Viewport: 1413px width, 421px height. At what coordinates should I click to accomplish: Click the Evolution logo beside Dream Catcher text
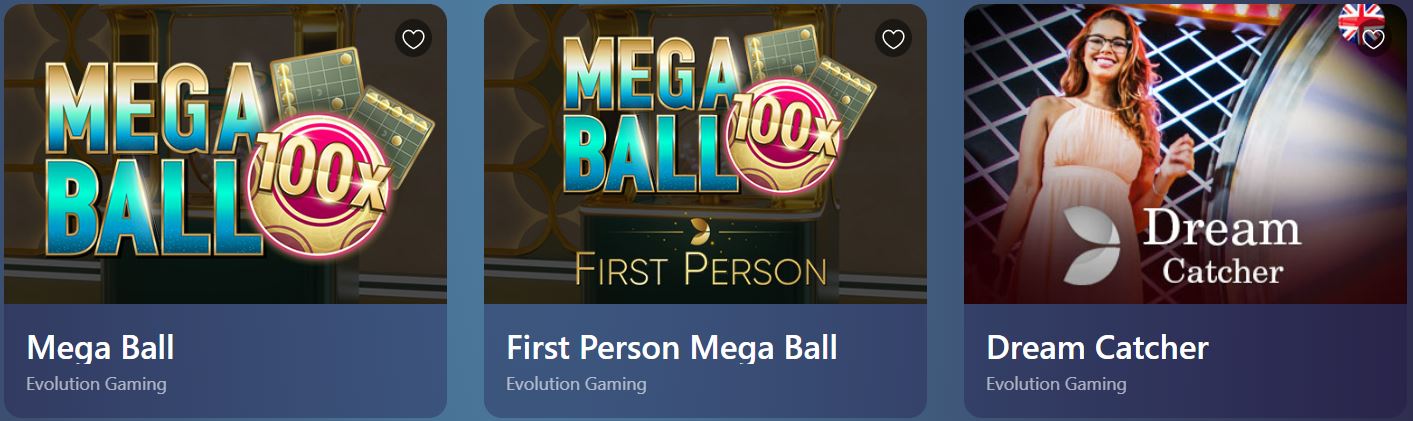coord(1093,245)
